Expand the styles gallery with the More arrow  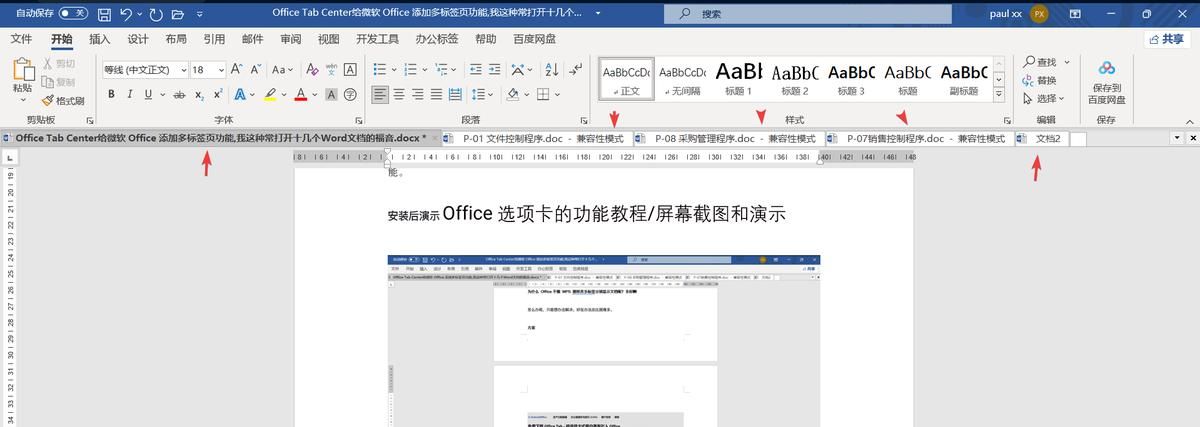click(997, 96)
